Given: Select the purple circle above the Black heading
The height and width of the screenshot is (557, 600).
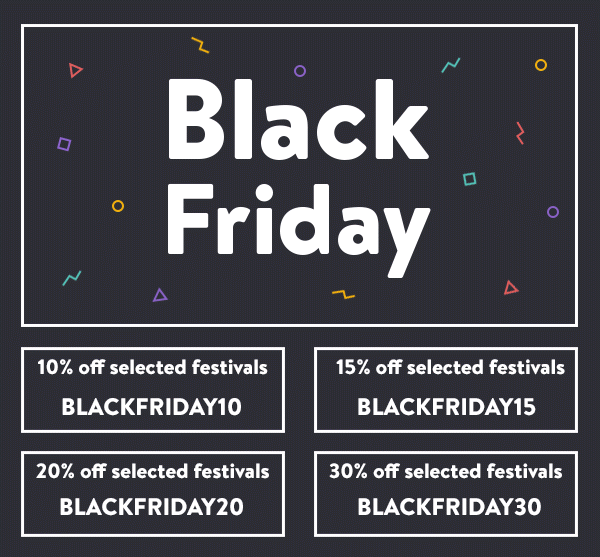Looking at the screenshot, I should pos(299,71).
